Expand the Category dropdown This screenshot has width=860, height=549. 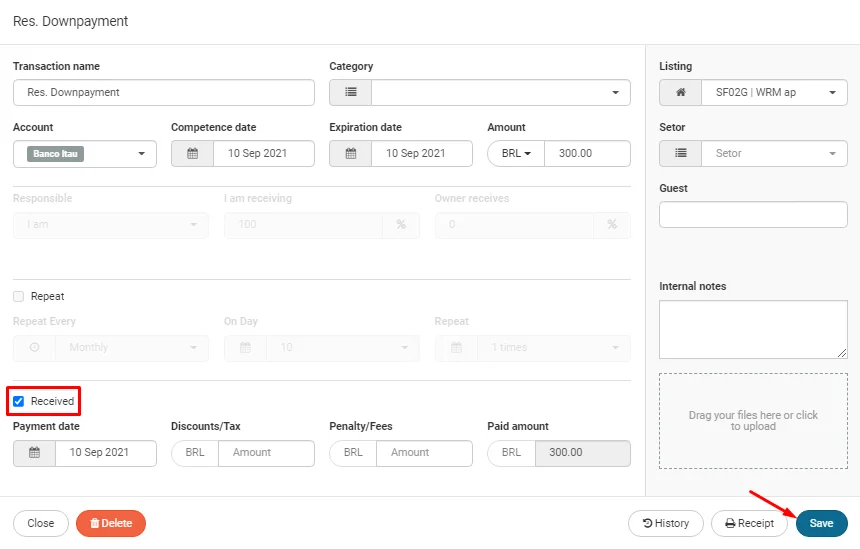coord(500,93)
